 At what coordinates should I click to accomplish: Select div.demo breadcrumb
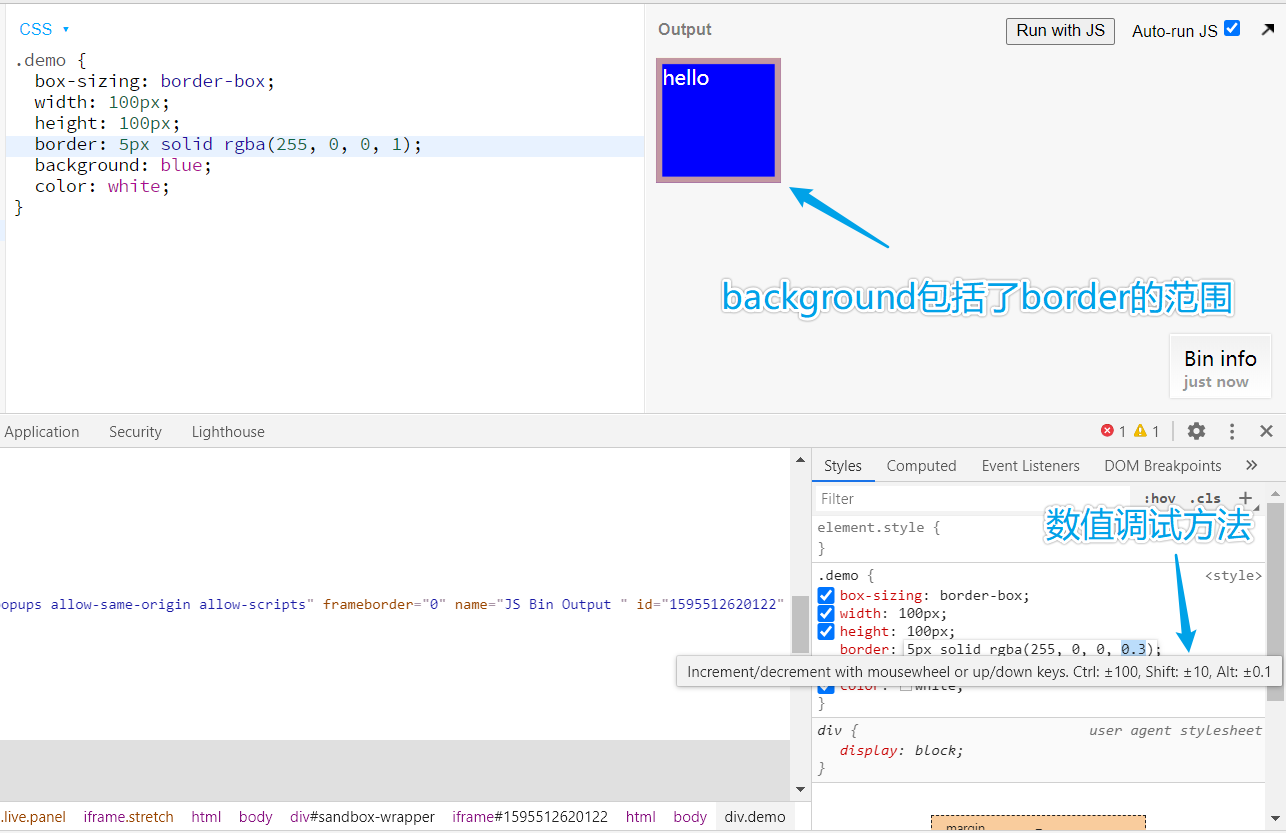755,817
